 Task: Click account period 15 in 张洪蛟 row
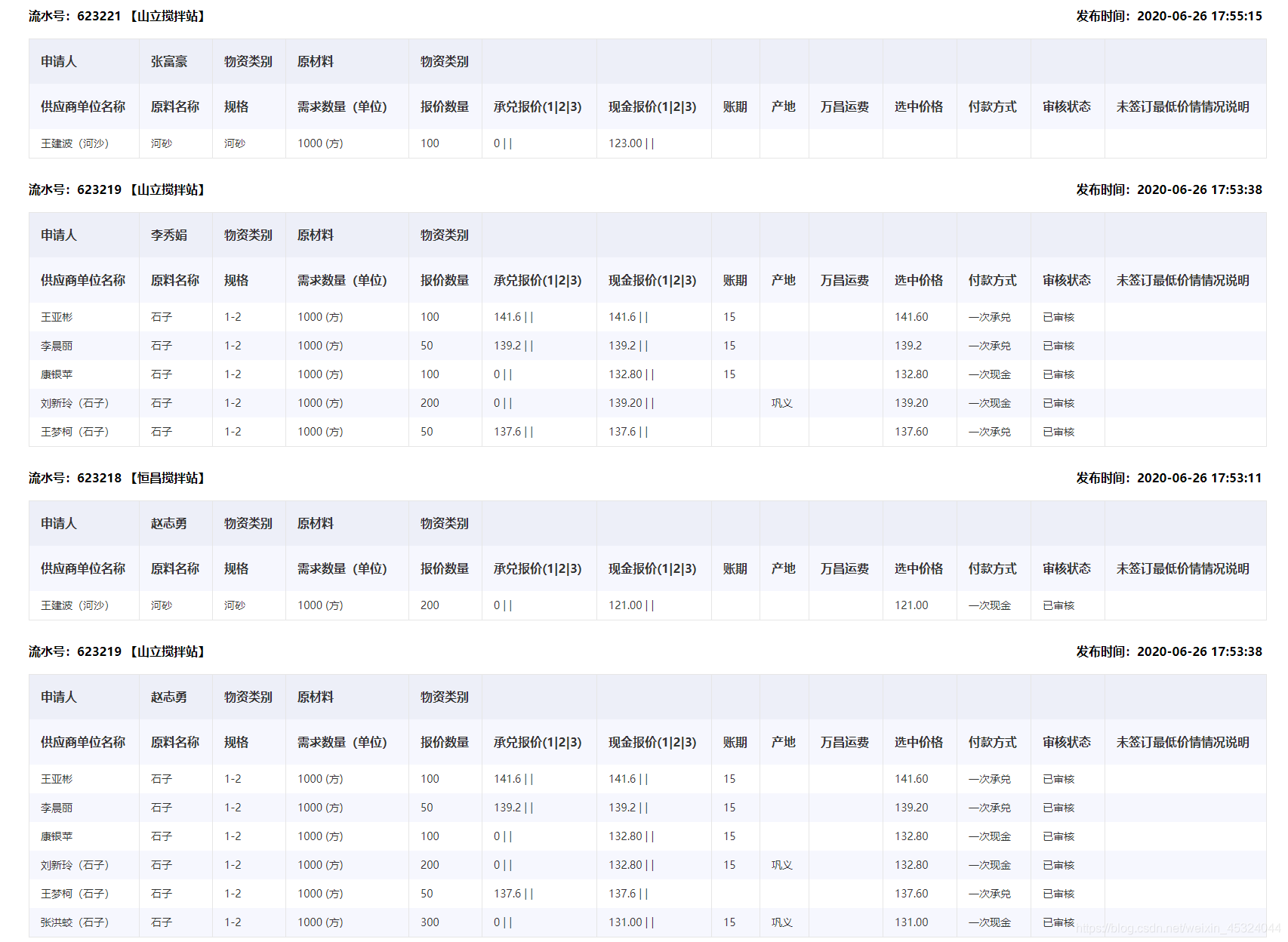pos(729,922)
